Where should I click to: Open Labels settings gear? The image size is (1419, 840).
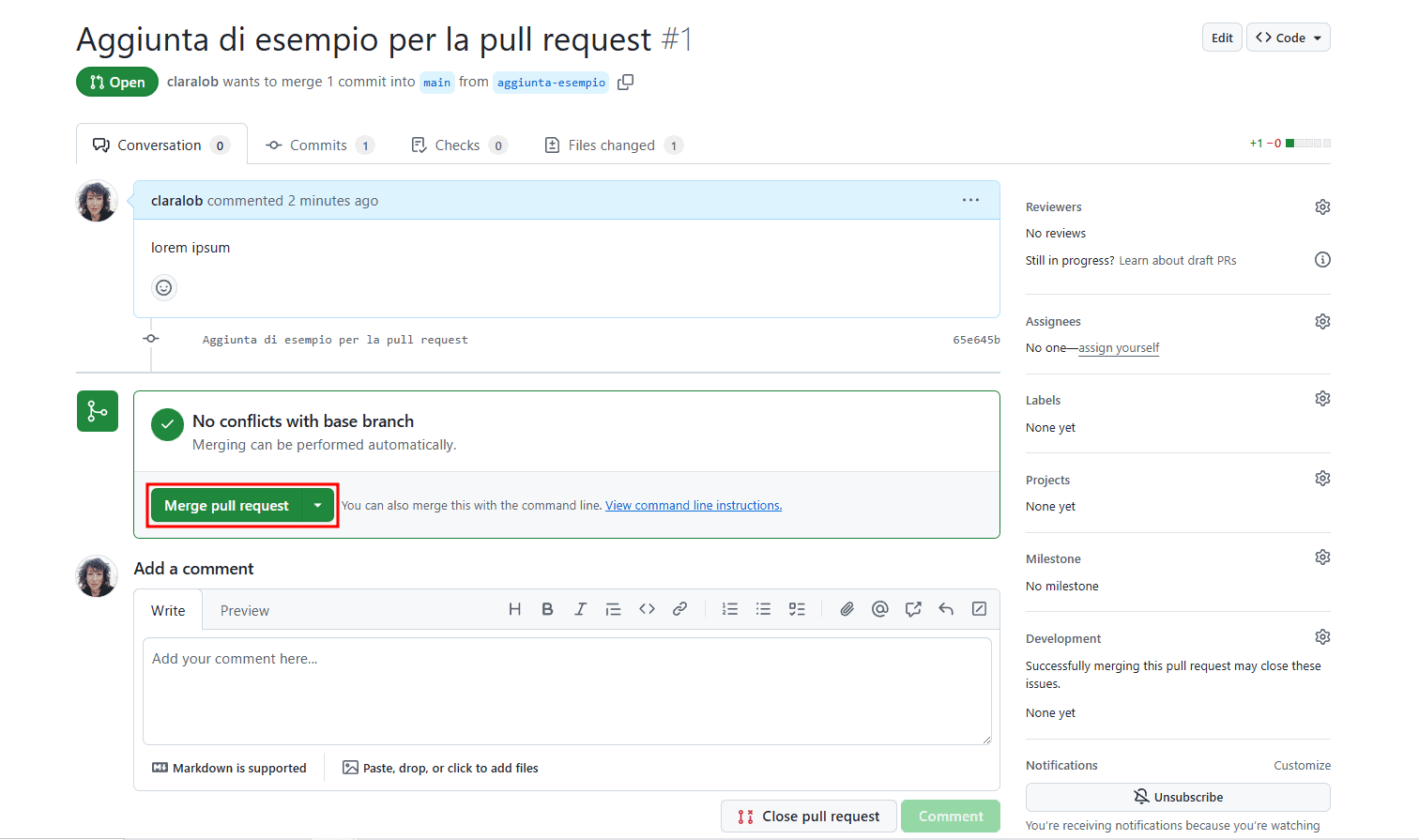click(1322, 398)
